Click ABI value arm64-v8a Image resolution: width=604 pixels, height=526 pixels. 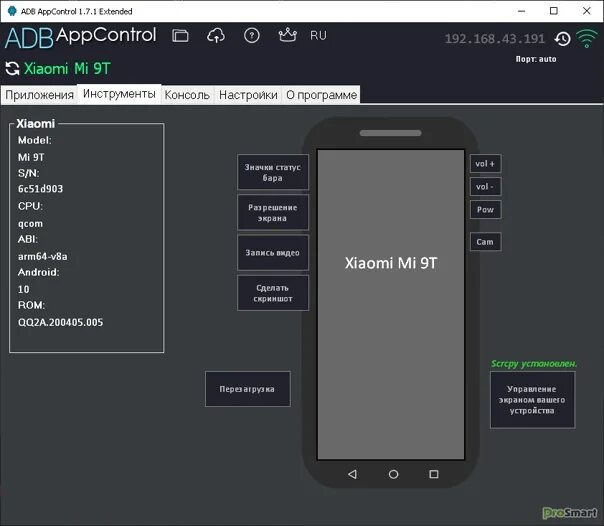(42, 256)
